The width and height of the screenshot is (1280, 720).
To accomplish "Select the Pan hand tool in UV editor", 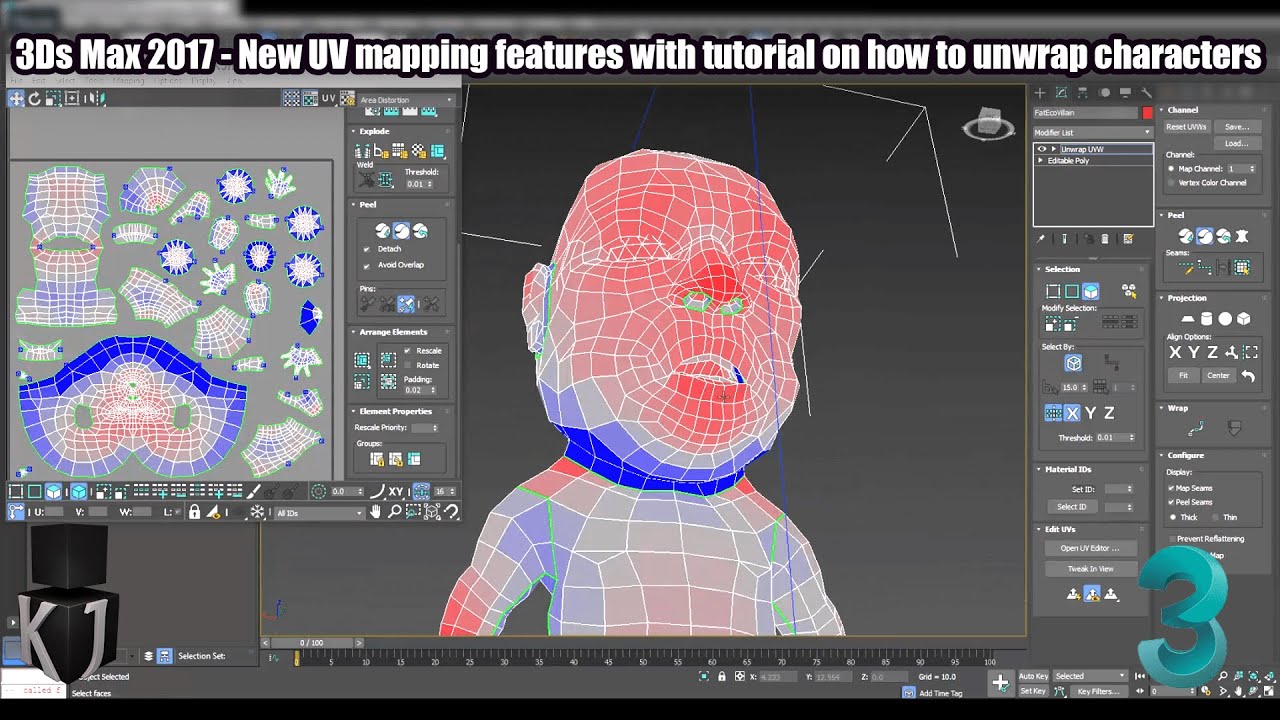I will (376, 512).
